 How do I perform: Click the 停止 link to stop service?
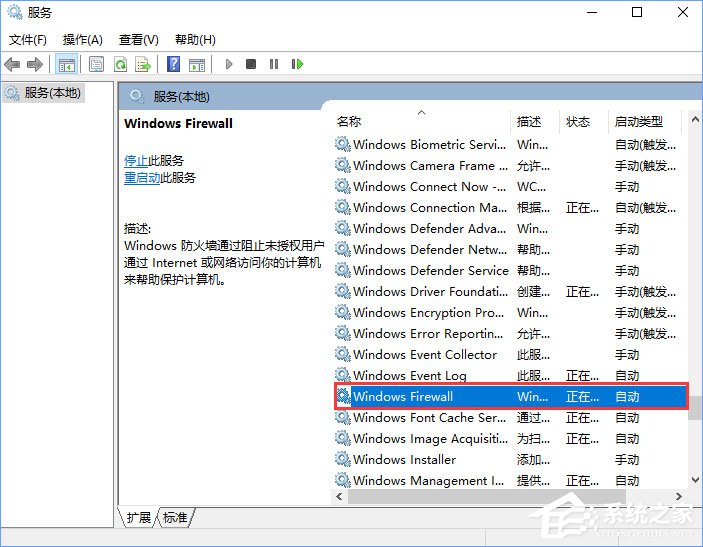coord(136,161)
